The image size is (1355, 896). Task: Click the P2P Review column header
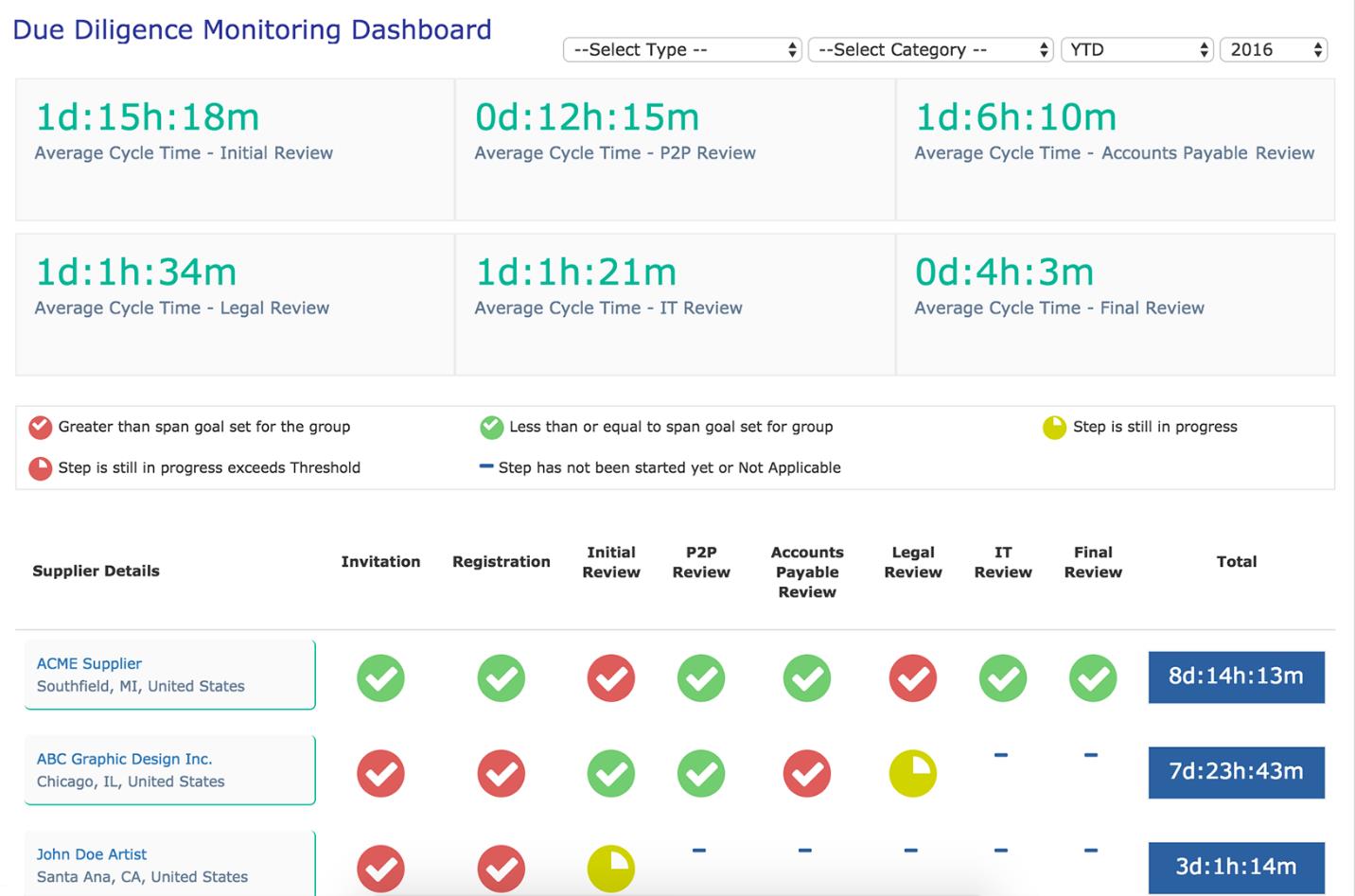point(701,562)
